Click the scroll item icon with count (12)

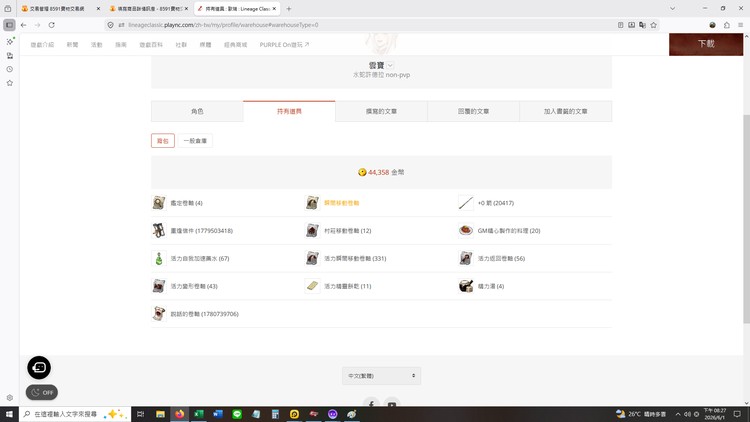pyautogui.click(x=312, y=231)
